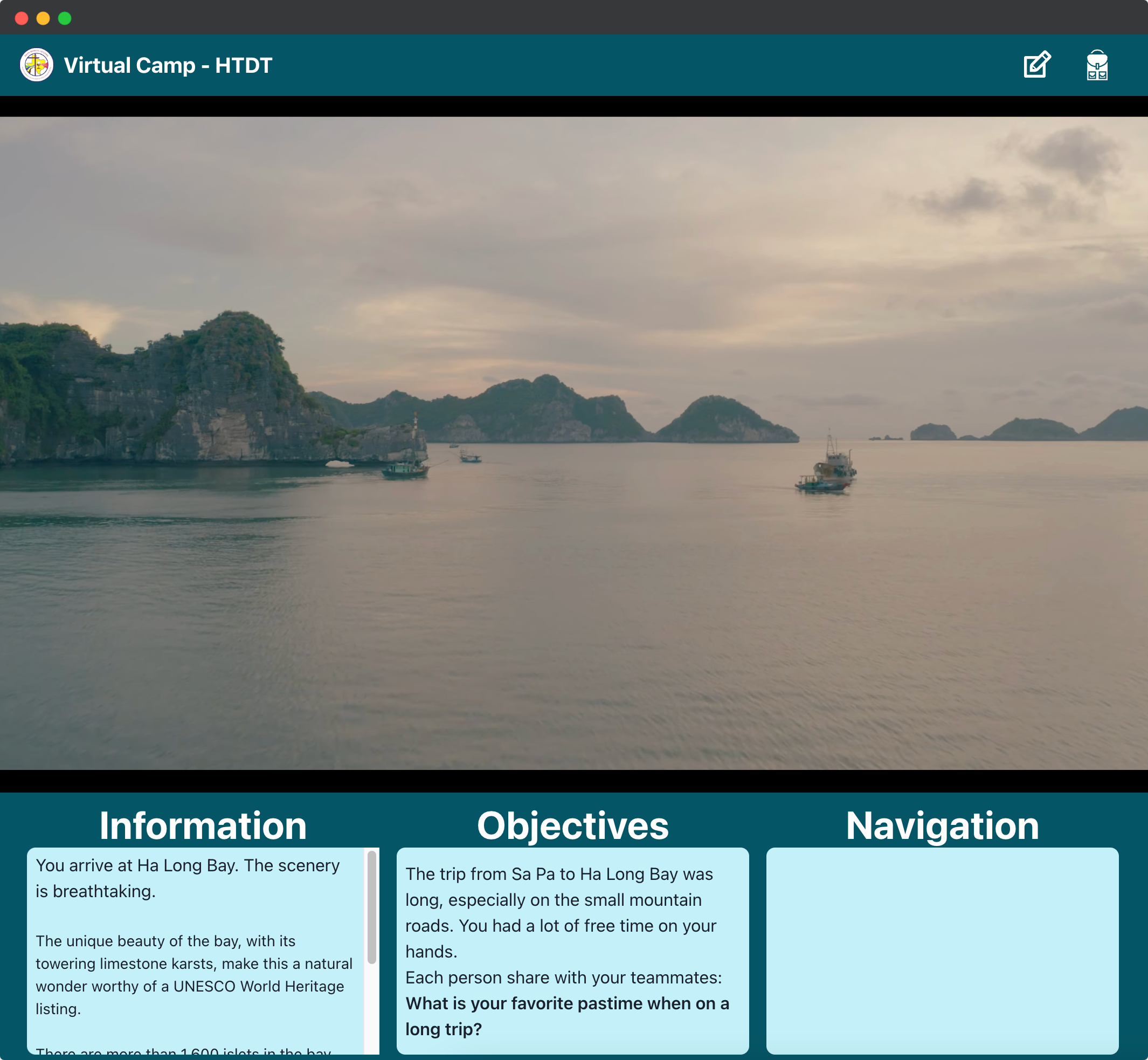The image size is (1148, 1060).
Task: Click the bold question about favorite pastime
Action: 567,1016
